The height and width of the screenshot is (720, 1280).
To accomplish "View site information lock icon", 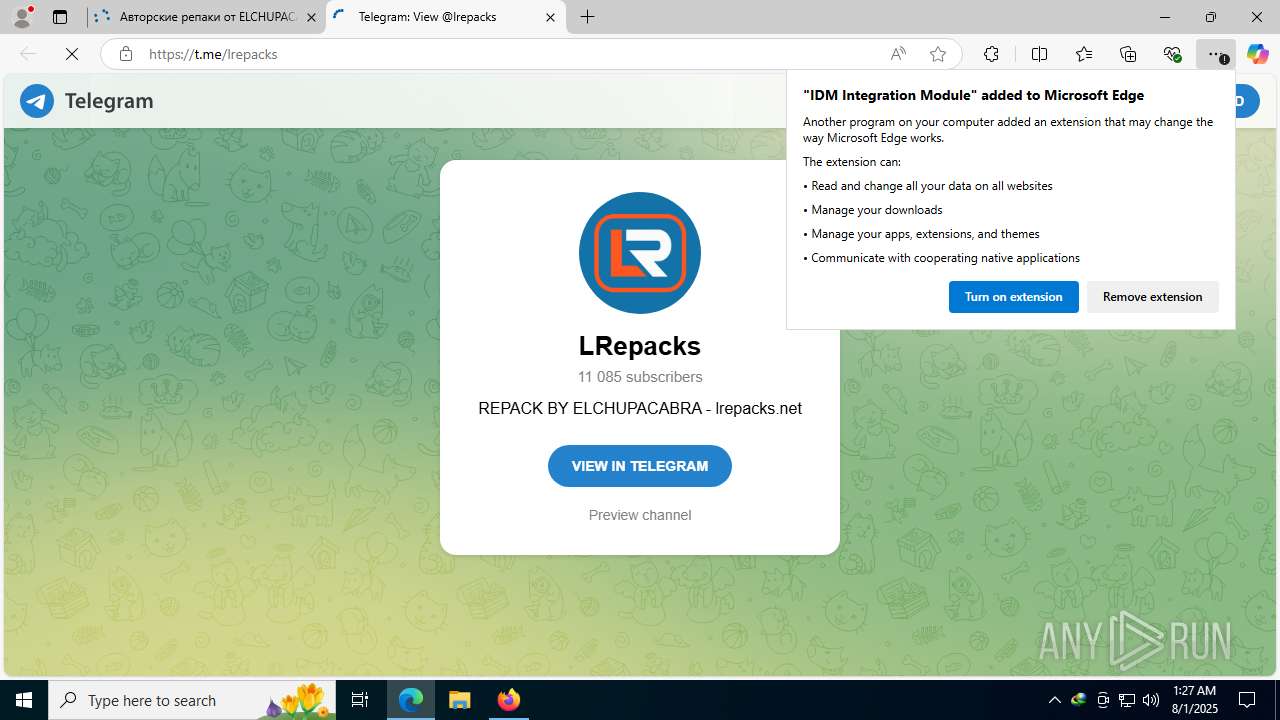I will pos(126,54).
